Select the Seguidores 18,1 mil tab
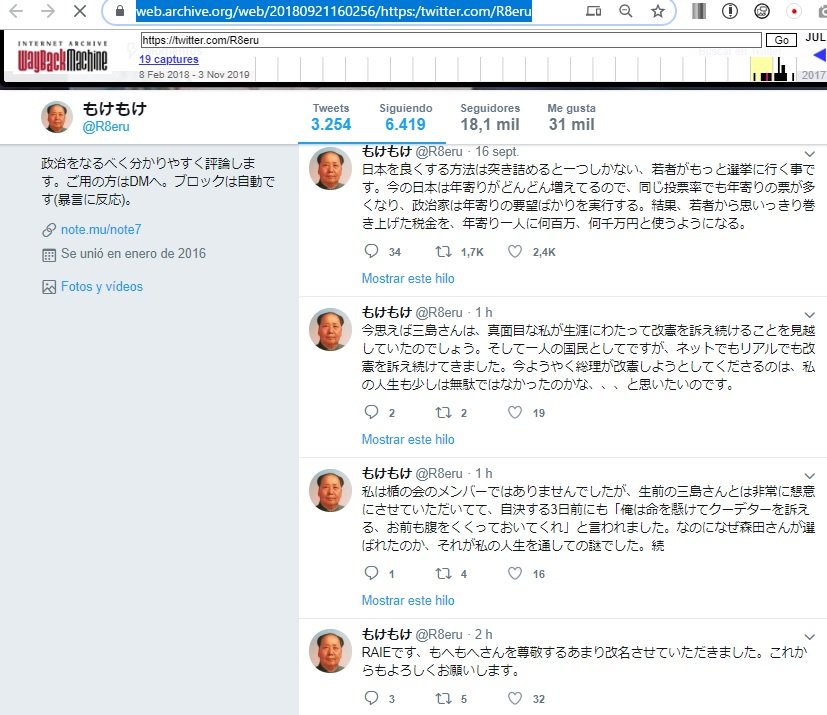 point(490,117)
